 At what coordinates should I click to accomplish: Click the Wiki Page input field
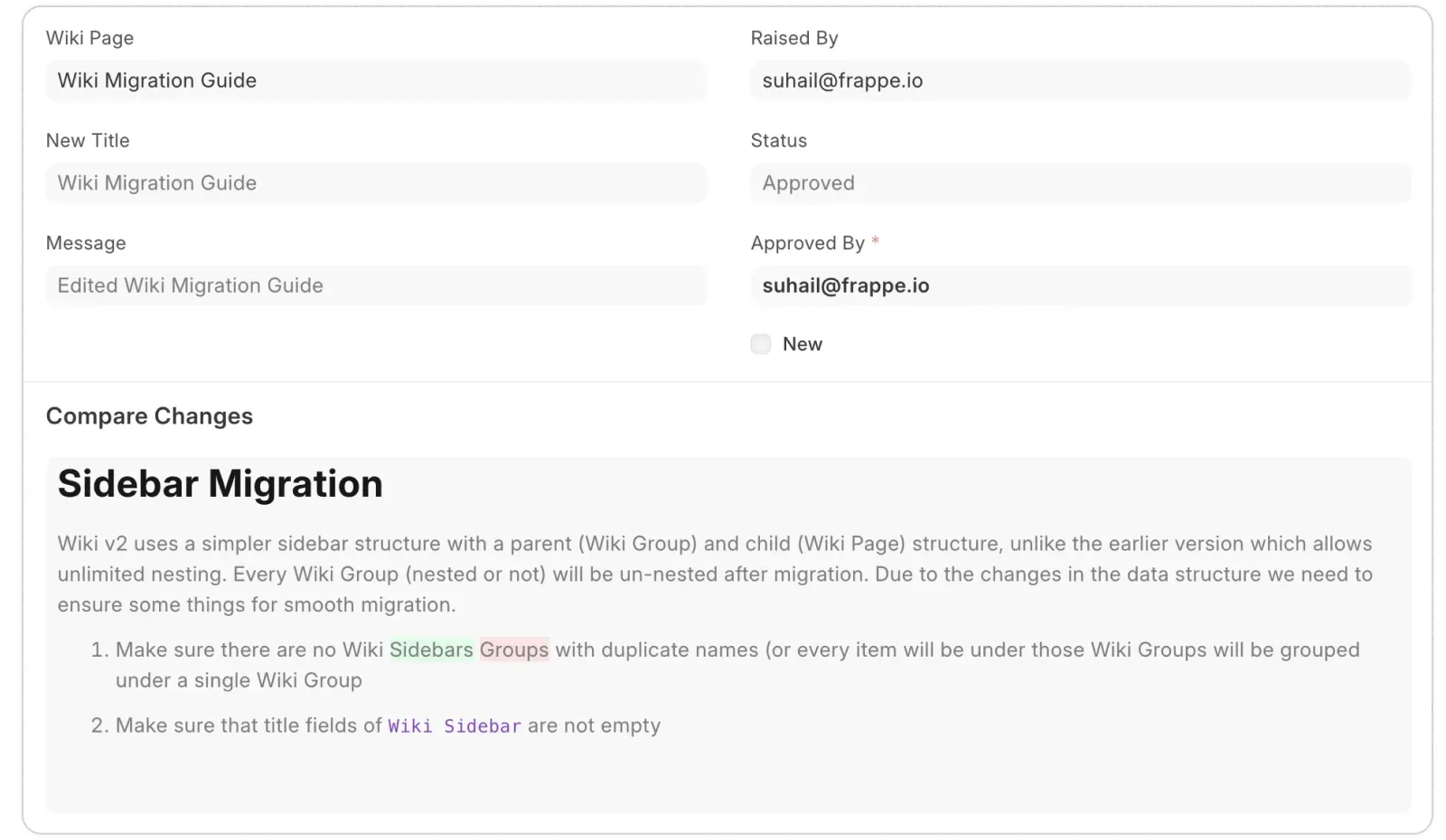[x=376, y=80]
